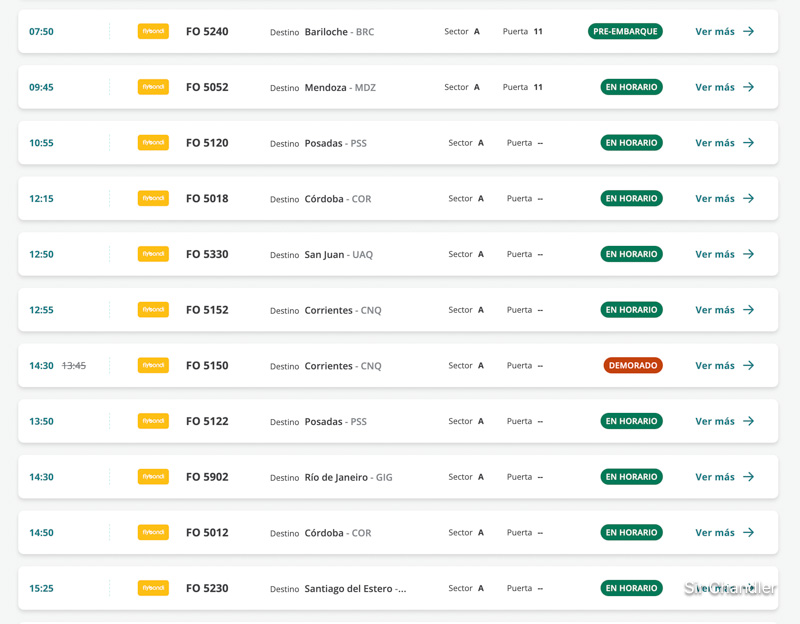Image resolution: width=800 pixels, height=624 pixels.
Task: Click the airline icon for flight FO 5902
Action: tap(153, 477)
